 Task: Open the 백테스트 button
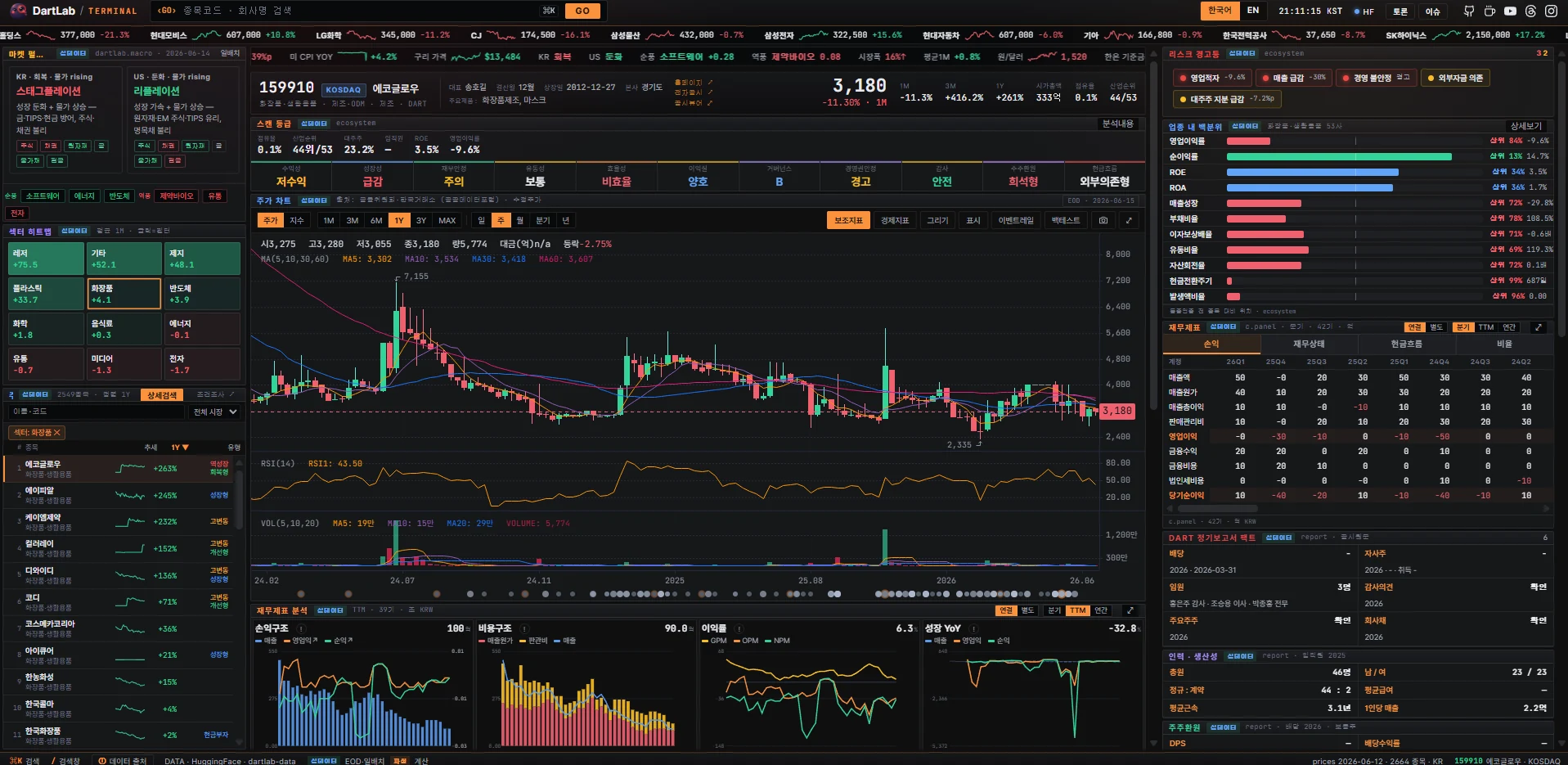coord(1066,220)
